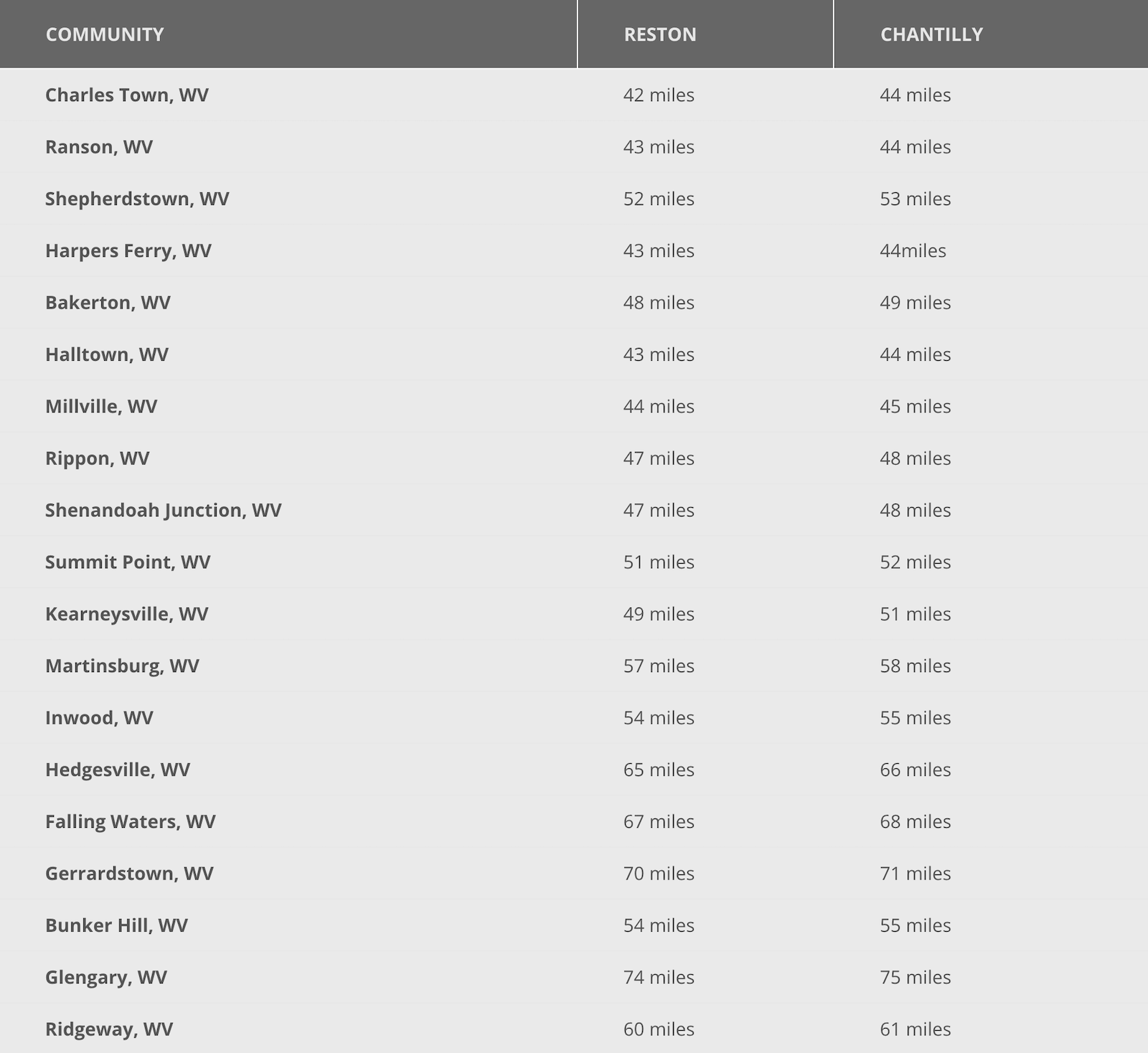Click the RESTON column header
1148x1053 pixels.
(x=660, y=34)
